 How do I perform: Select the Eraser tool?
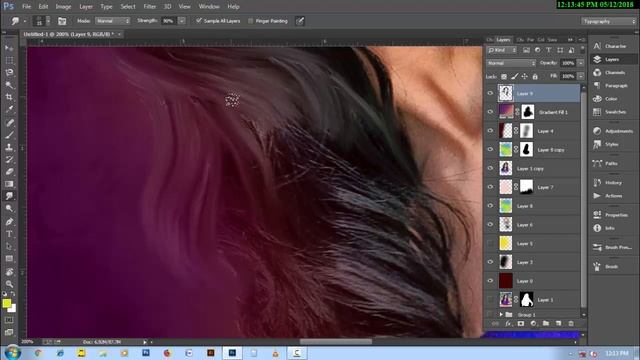click(x=9, y=172)
